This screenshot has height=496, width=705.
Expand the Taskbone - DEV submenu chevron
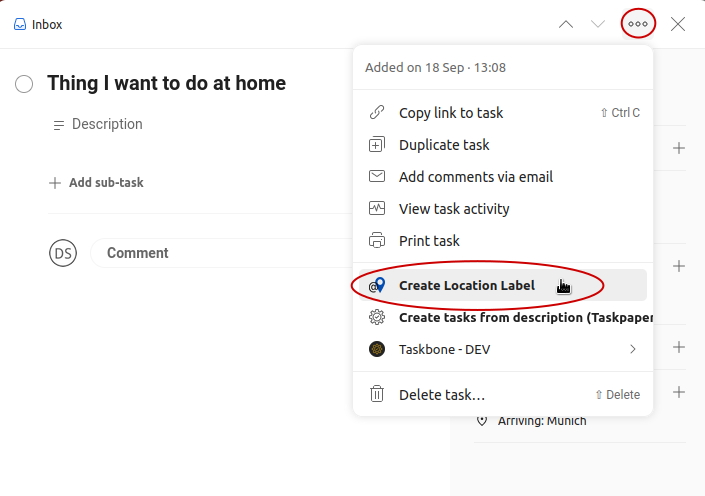tap(633, 349)
